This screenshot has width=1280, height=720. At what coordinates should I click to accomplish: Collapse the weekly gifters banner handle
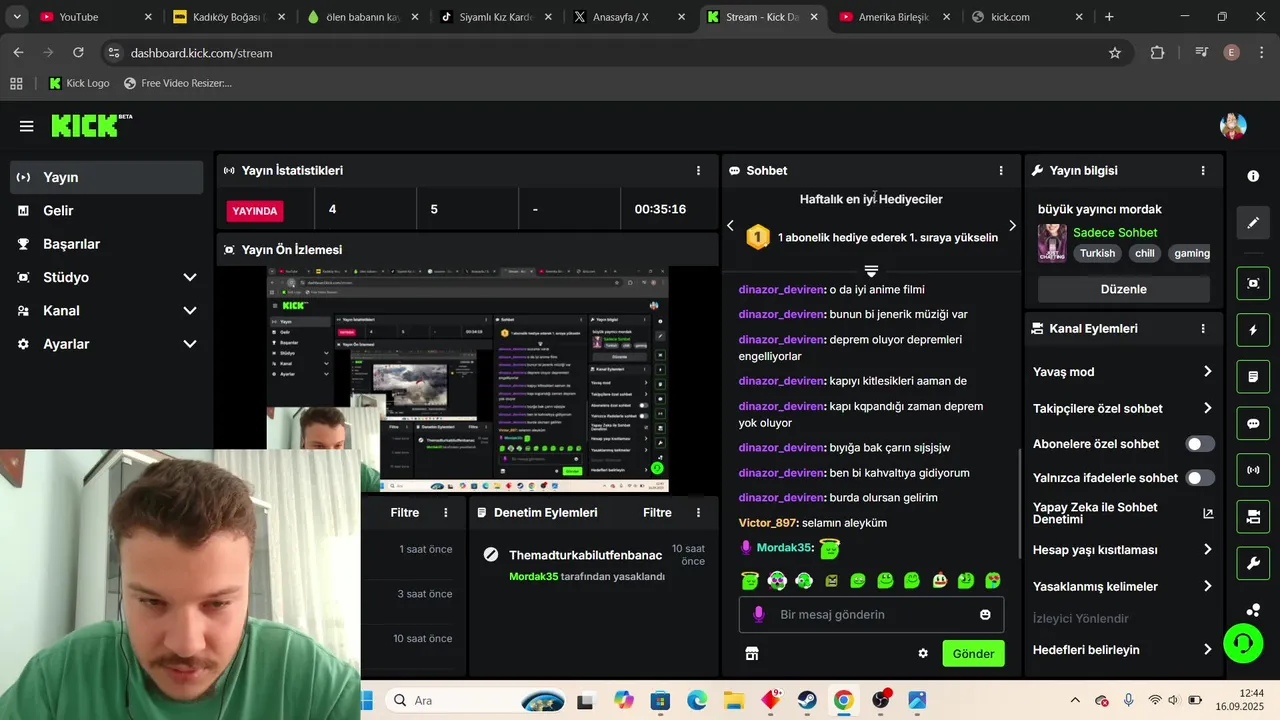coord(871,271)
